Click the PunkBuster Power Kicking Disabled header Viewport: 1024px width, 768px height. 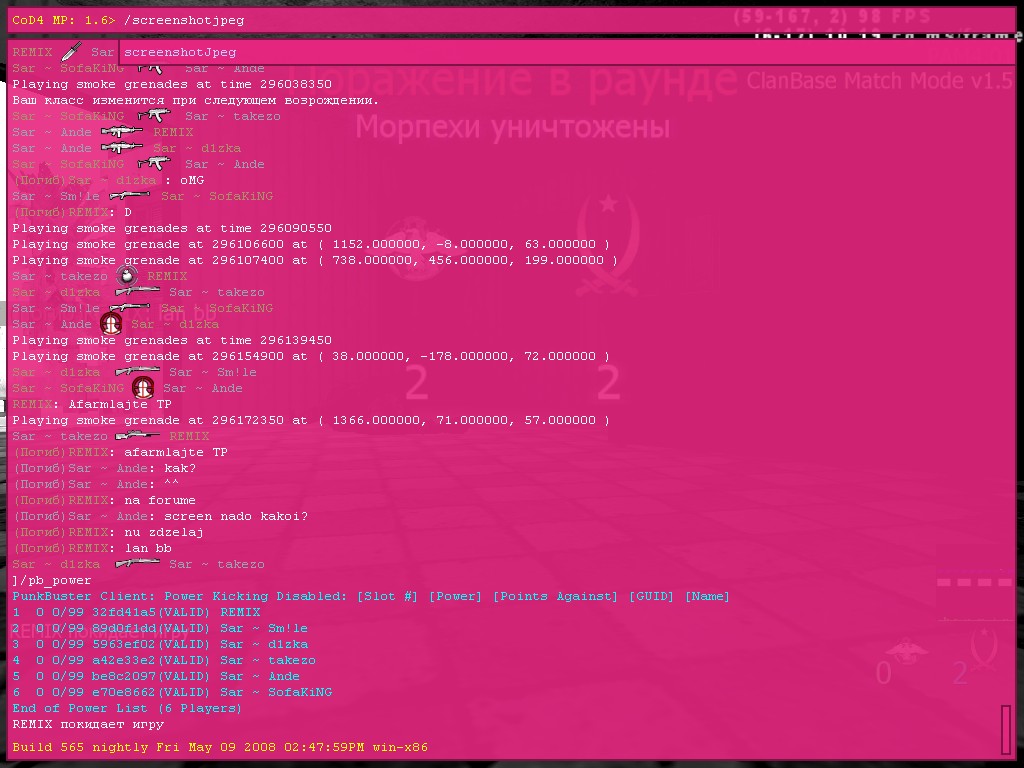tap(371, 596)
